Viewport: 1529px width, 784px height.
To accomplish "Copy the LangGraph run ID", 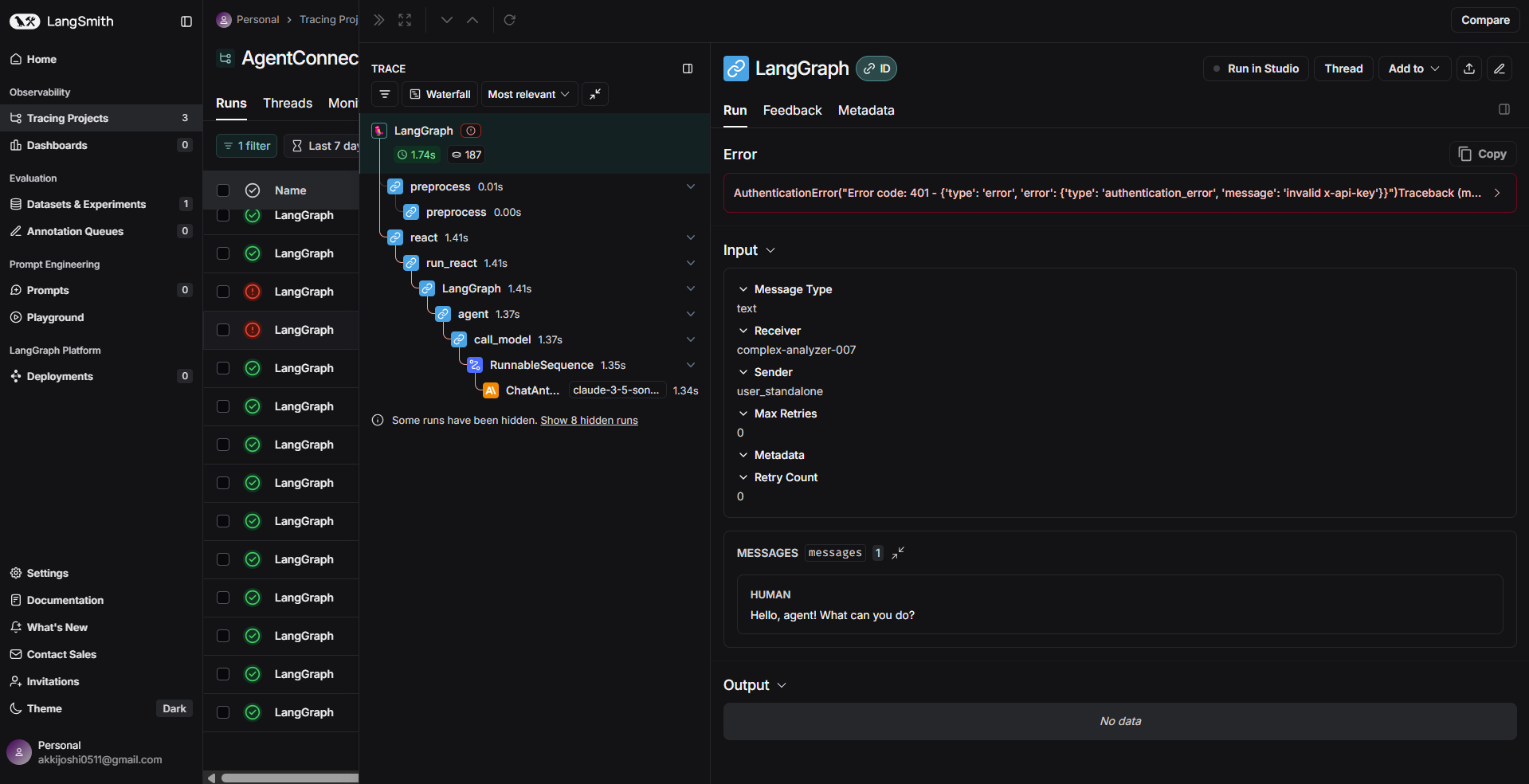I will coord(876,69).
